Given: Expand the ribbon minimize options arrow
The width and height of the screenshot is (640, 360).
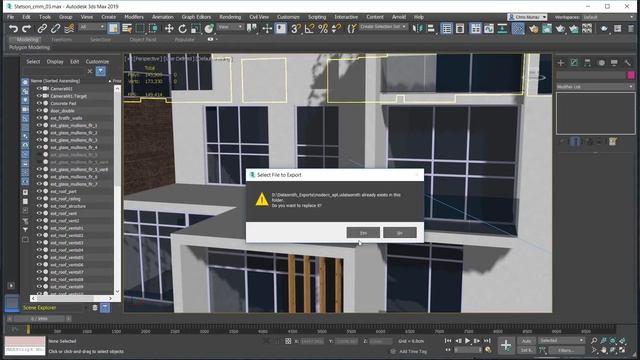Looking at the screenshot, I should [x=216, y=40].
